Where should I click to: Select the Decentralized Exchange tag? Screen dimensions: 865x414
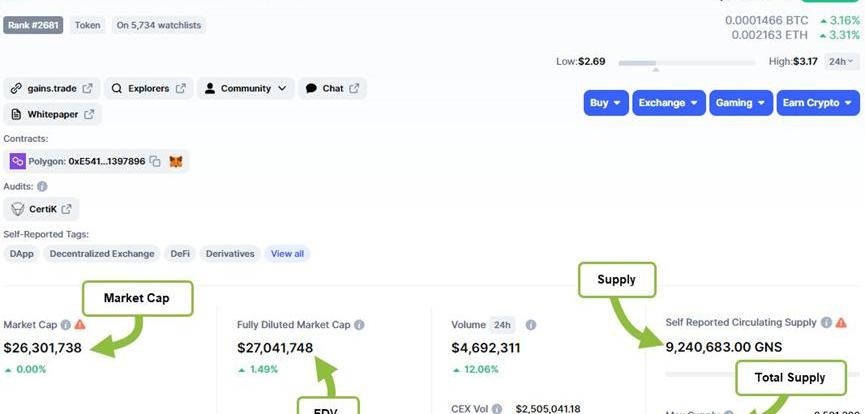pyautogui.click(x=102, y=254)
